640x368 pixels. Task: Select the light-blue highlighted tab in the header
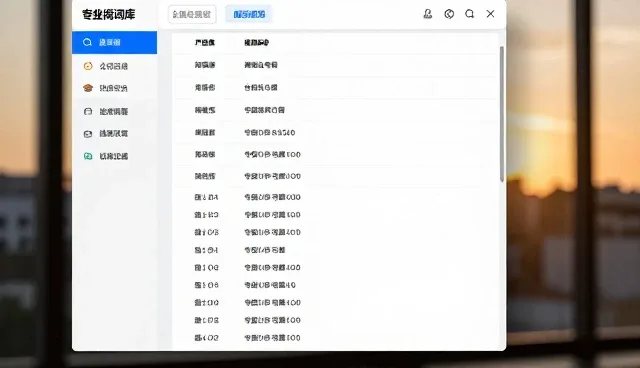point(249,15)
